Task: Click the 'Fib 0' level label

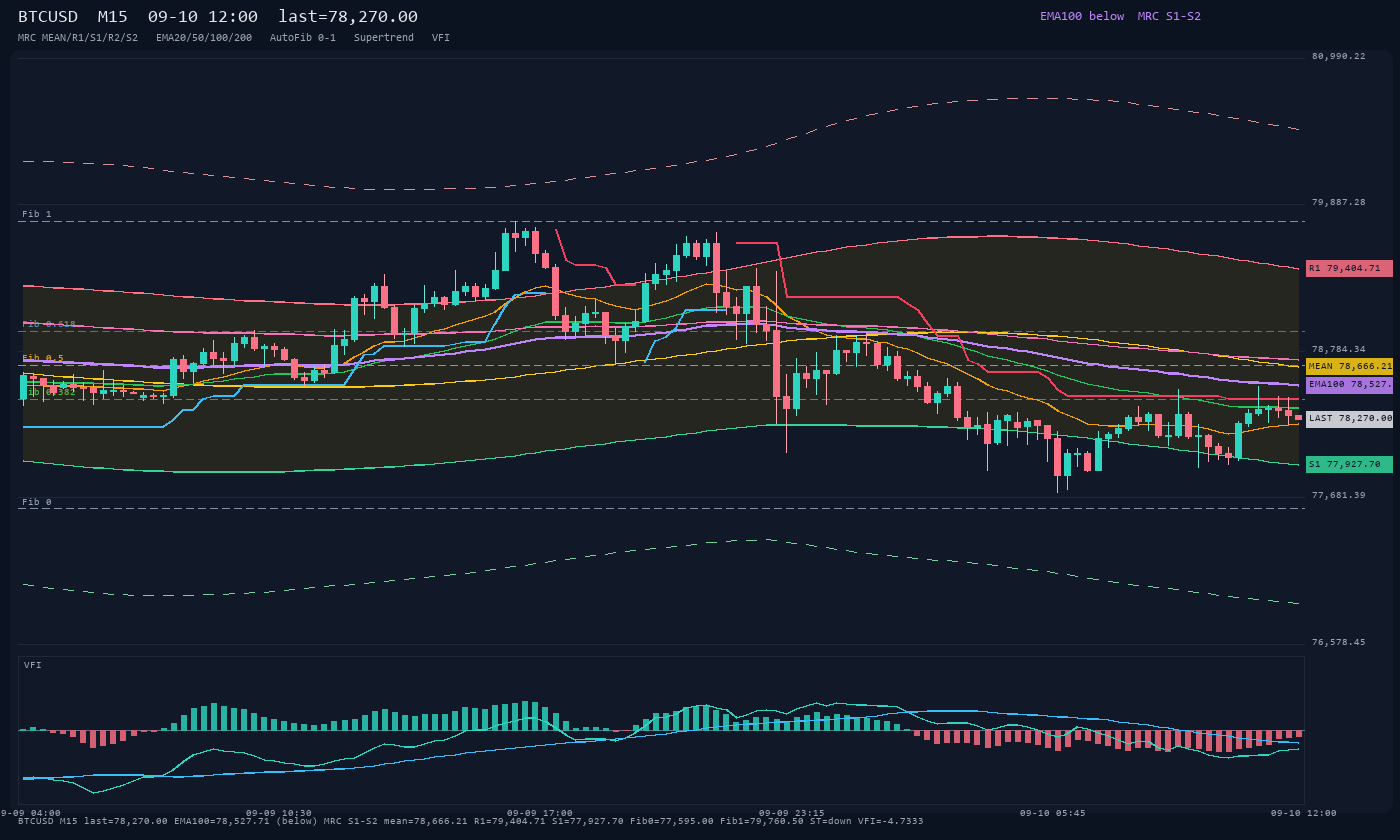Action: pyautogui.click(x=37, y=502)
